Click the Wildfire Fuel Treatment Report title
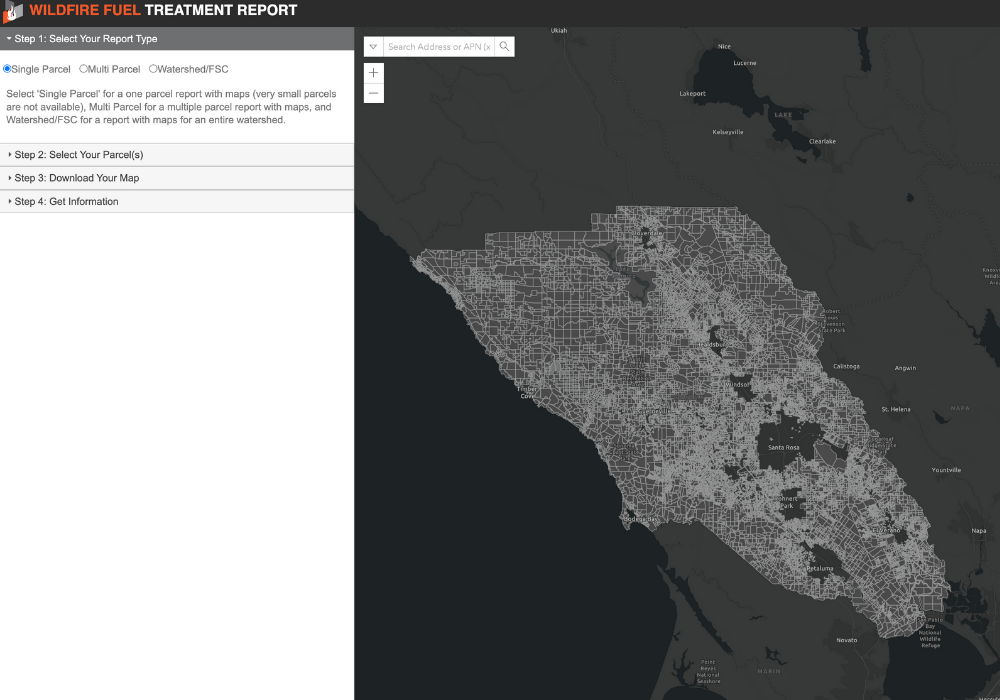 coord(163,10)
